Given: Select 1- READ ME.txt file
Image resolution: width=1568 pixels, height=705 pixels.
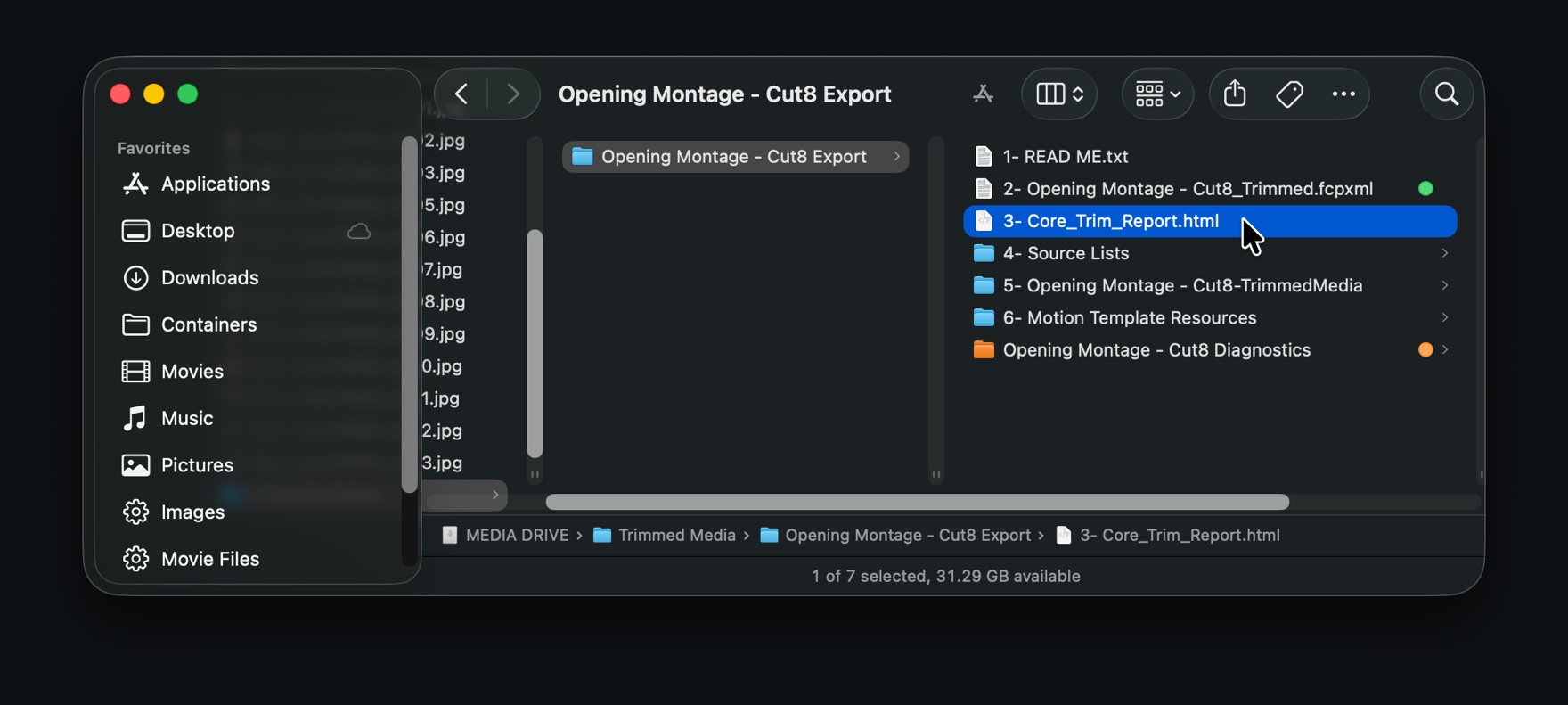Looking at the screenshot, I should coord(1210,157).
